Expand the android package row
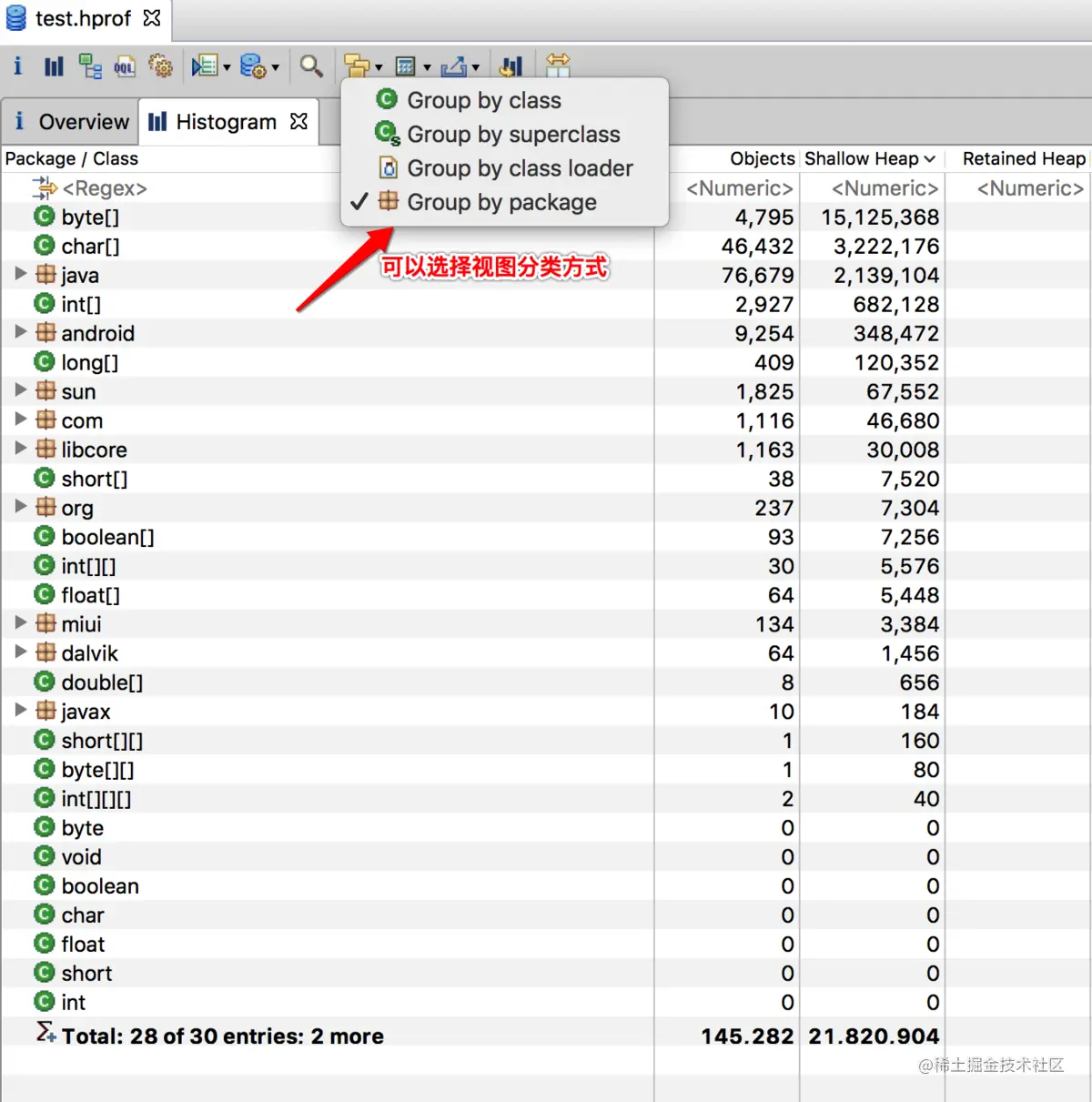Image resolution: width=1092 pixels, height=1102 pixels. (x=20, y=333)
